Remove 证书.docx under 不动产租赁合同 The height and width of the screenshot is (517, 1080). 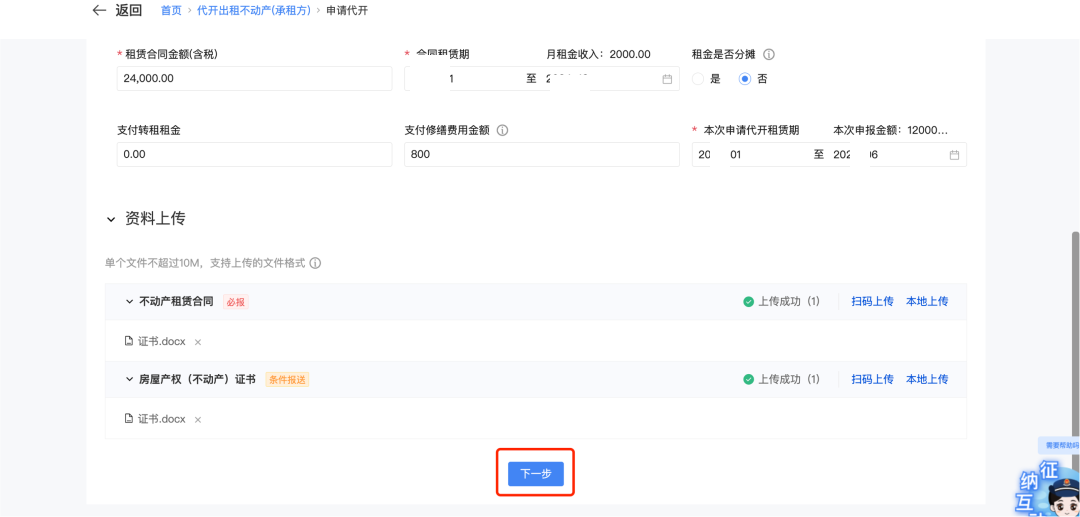[x=198, y=341]
